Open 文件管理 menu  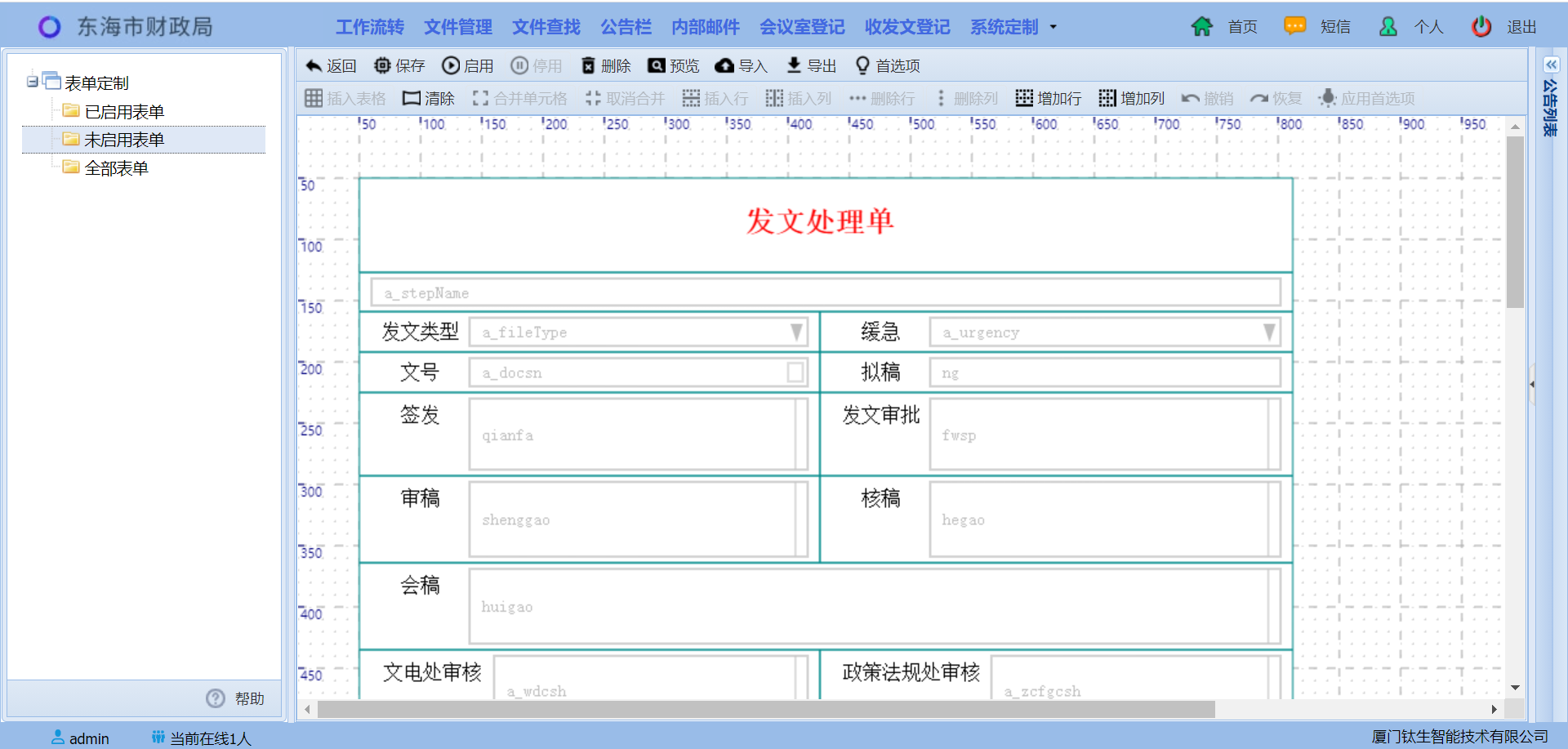coord(458,27)
